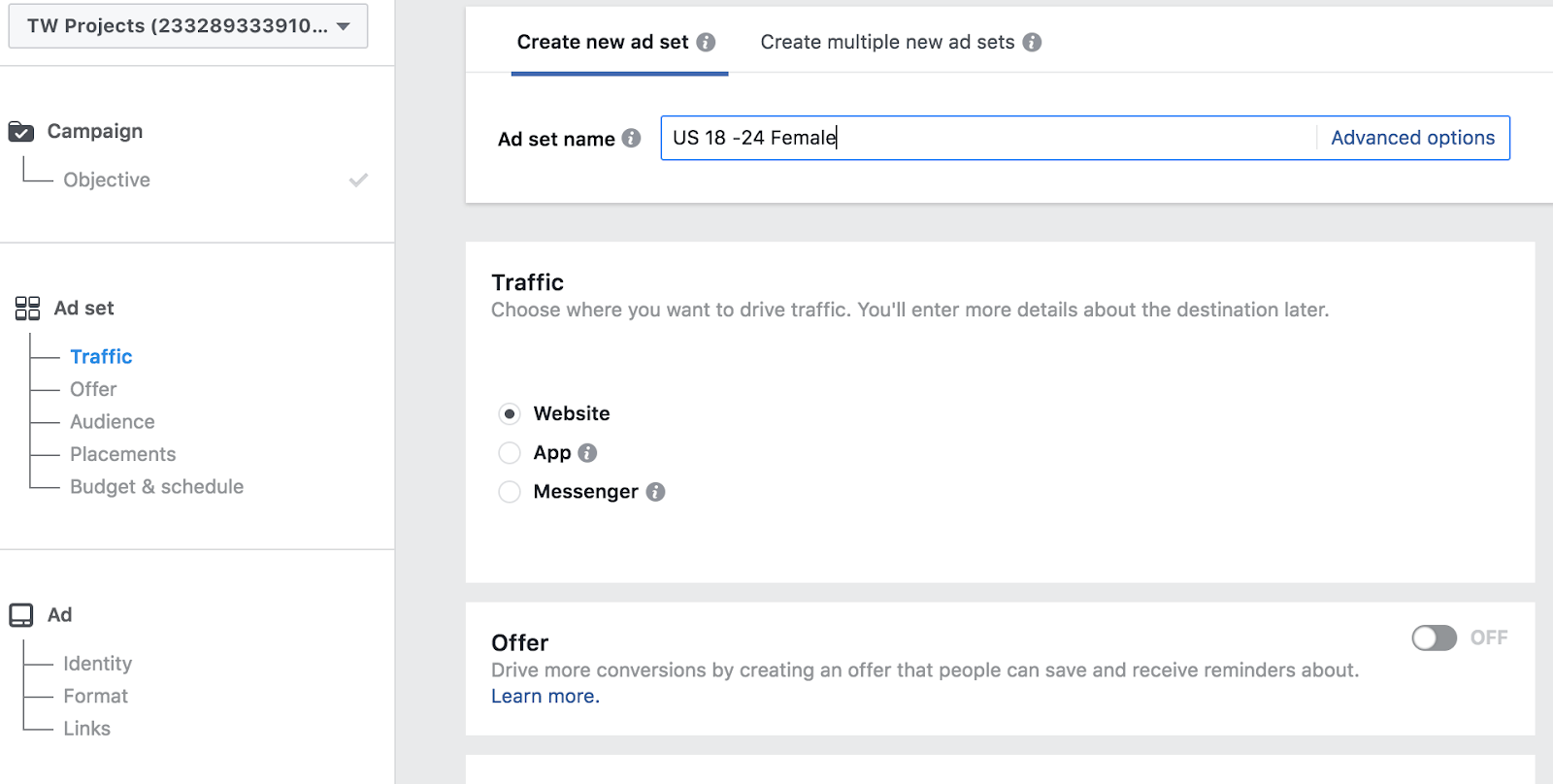
Task: Enable the Offer toggle switch
Action: tap(1434, 637)
